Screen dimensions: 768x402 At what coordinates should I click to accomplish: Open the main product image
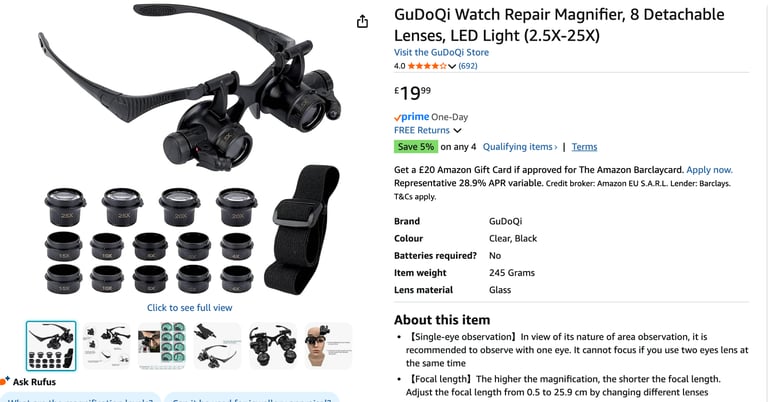(190, 150)
